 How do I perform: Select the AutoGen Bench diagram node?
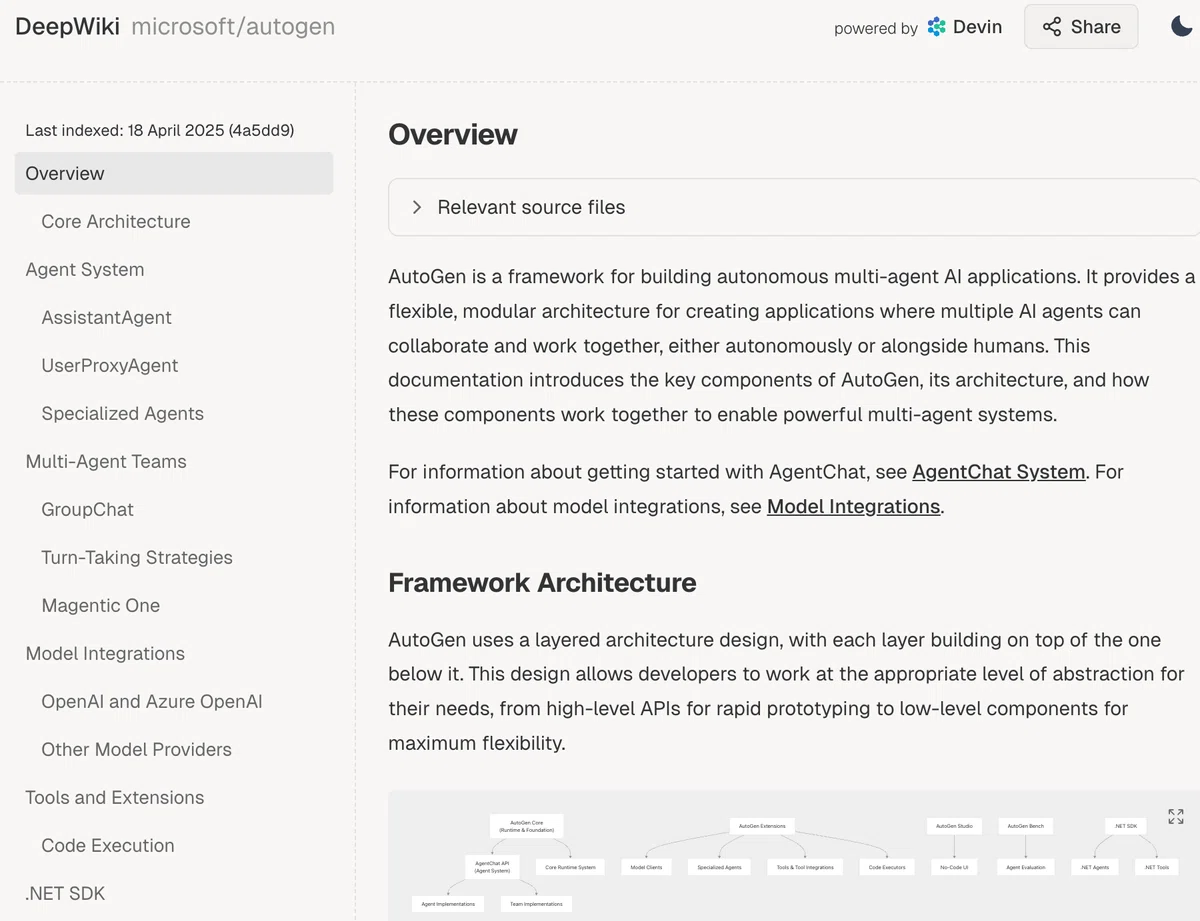tap(1025, 826)
